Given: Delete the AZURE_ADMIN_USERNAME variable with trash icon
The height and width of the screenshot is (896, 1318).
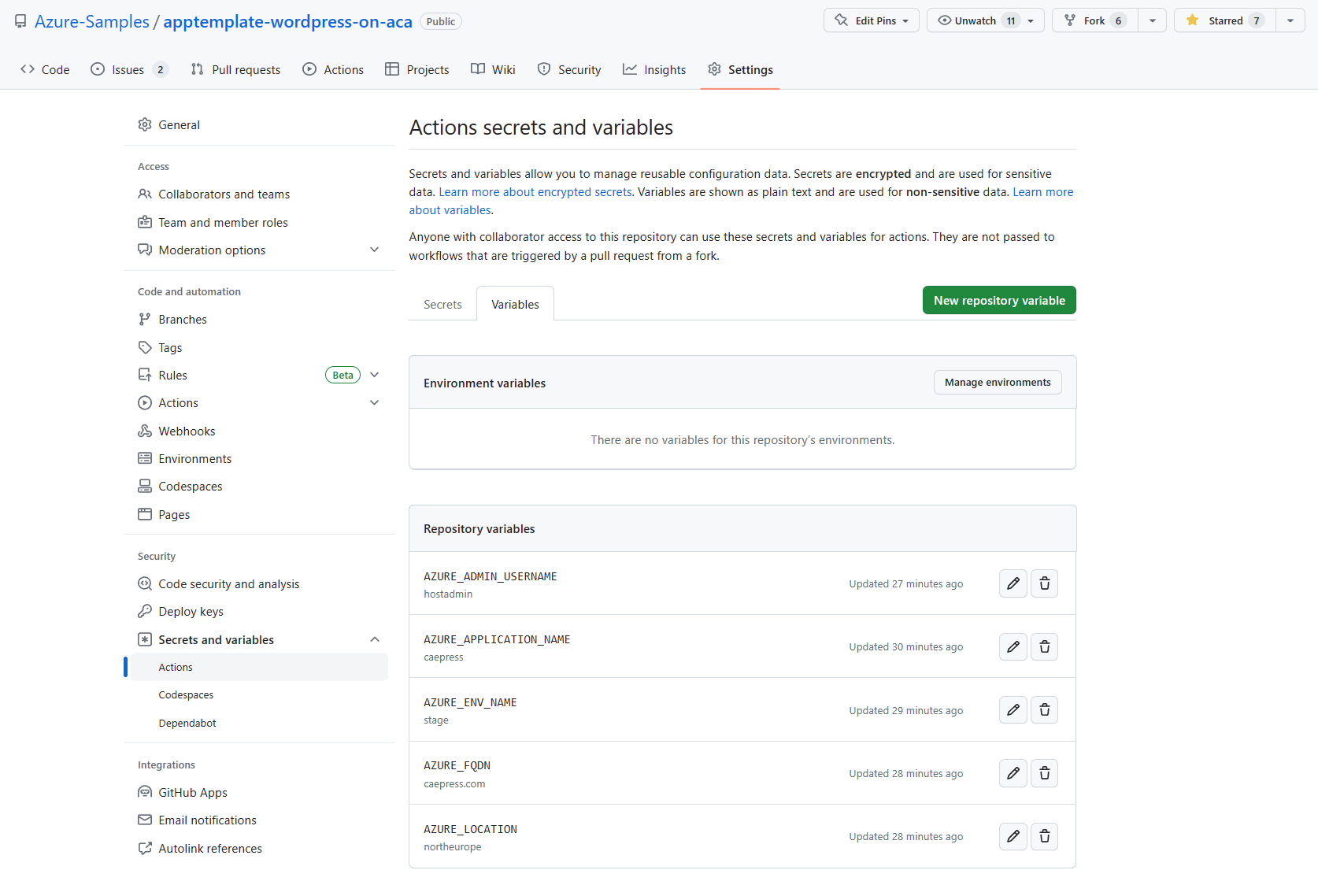Looking at the screenshot, I should point(1044,583).
